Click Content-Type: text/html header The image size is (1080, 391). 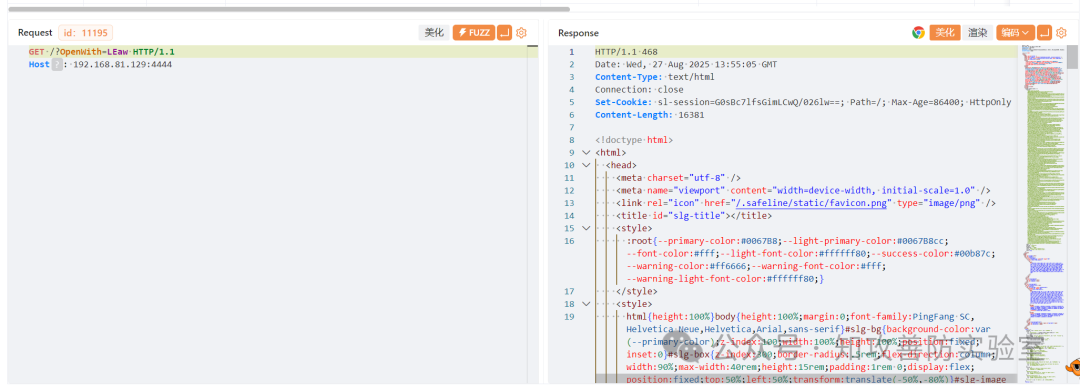pos(654,77)
